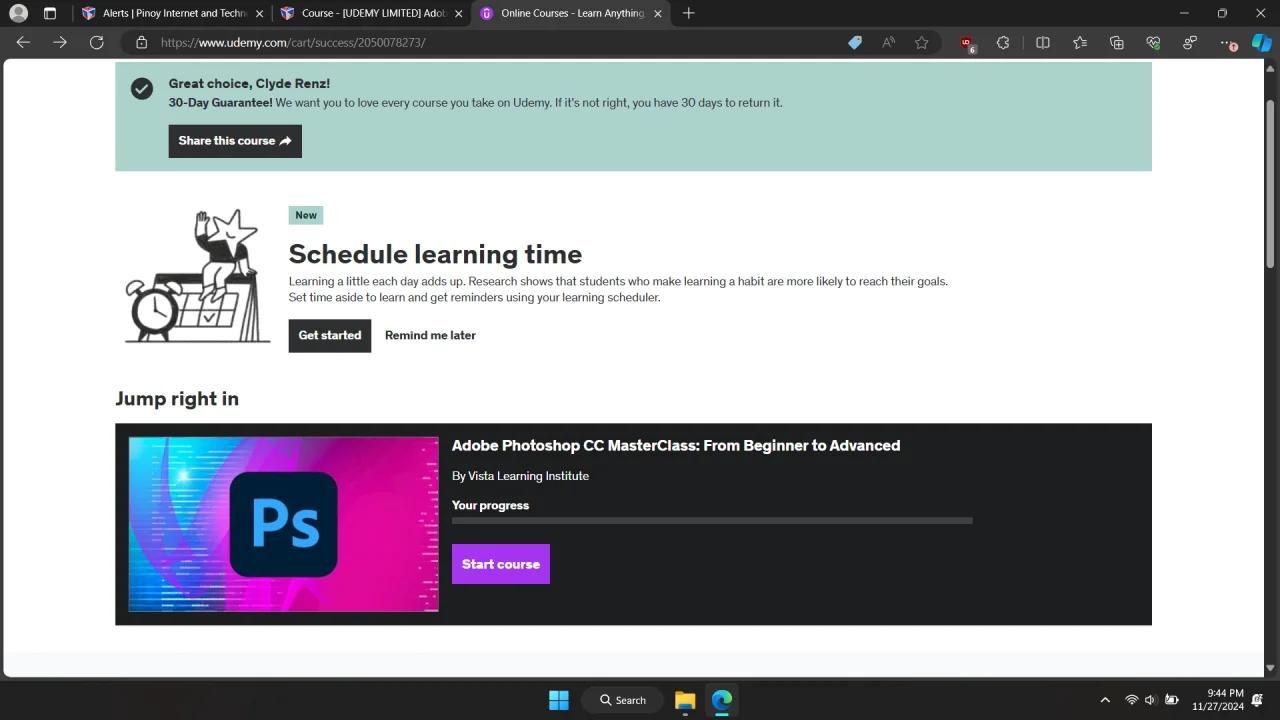Screen dimensions: 1280x720
Task: Click the 'Schedule learning time' heading
Action: point(435,254)
